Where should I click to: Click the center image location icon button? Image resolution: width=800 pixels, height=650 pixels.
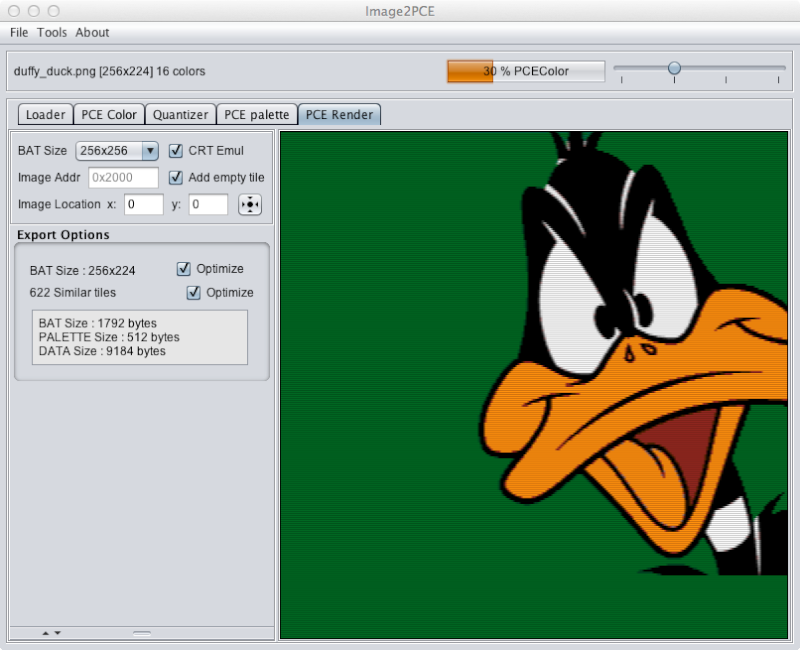[250, 205]
